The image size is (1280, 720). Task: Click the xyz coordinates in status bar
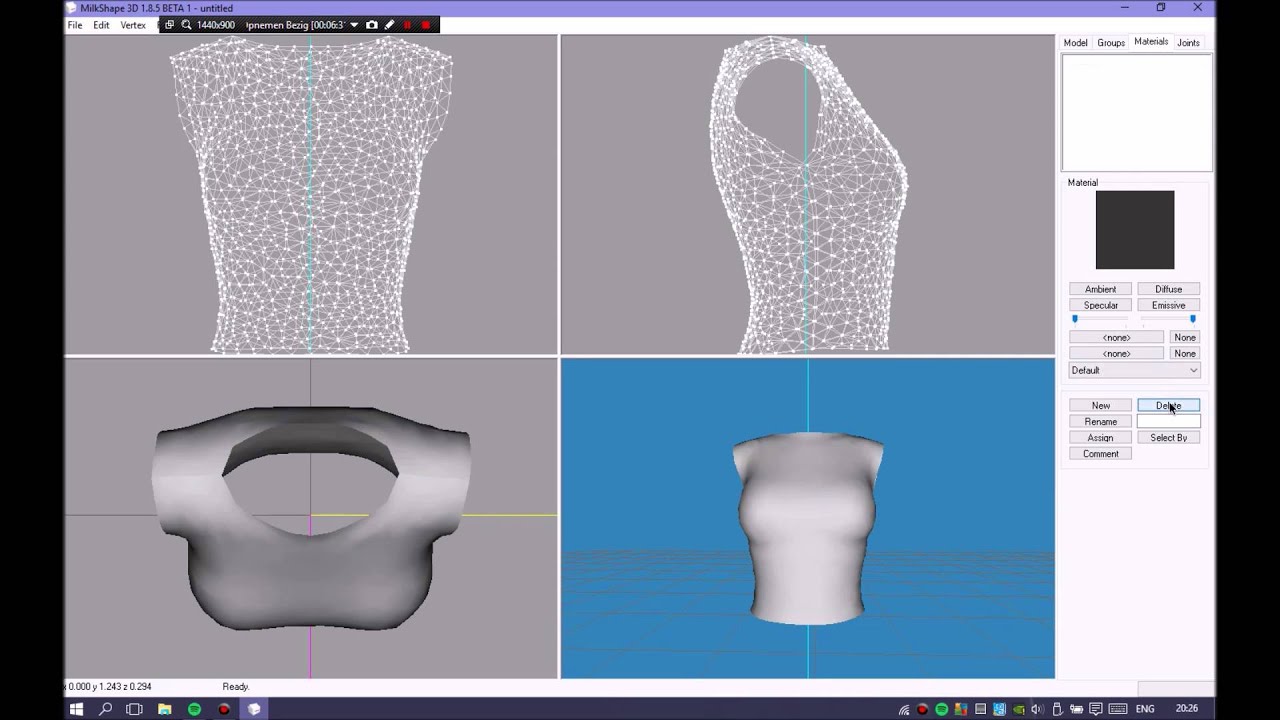(109, 687)
